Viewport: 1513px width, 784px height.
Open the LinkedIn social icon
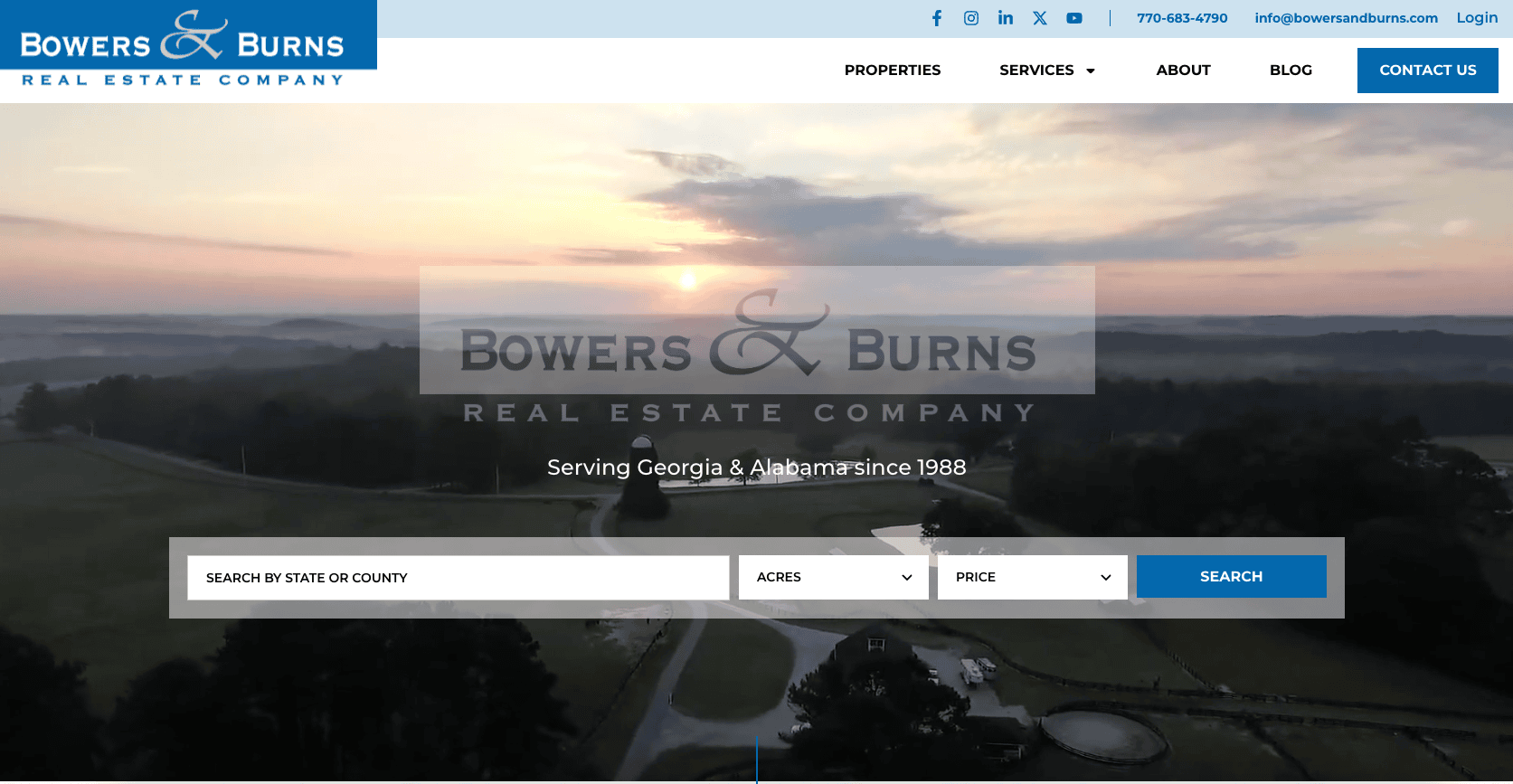point(1006,18)
